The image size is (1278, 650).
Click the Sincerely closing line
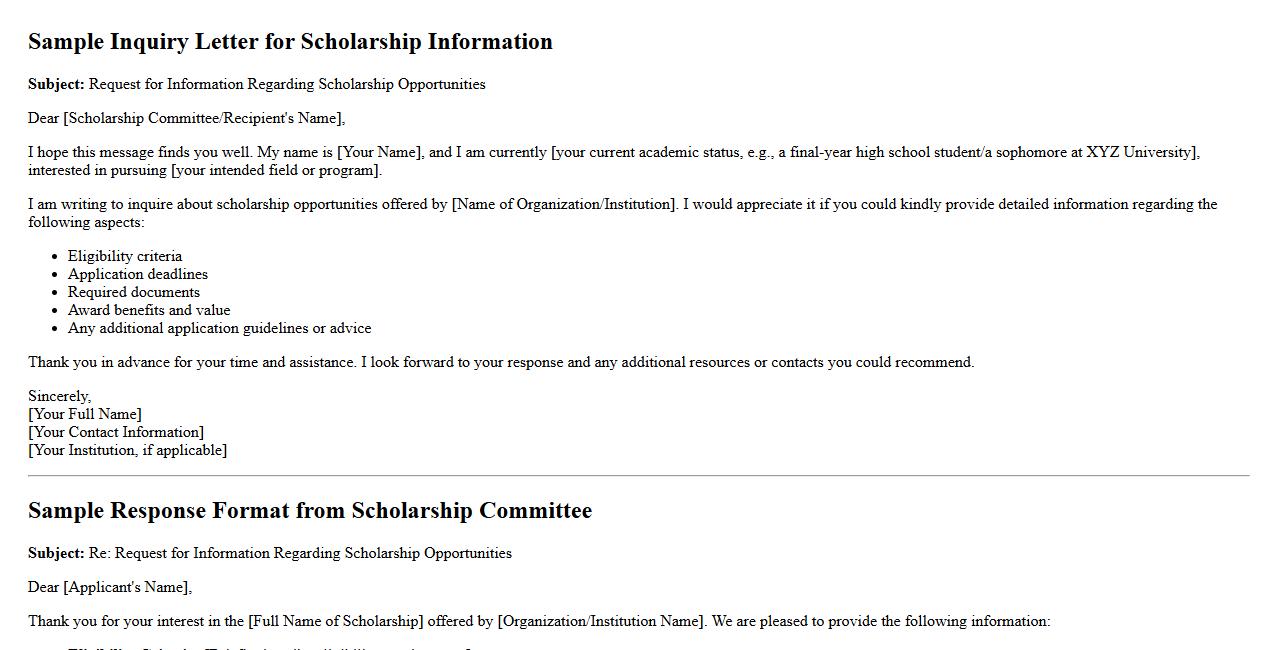[59, 396]
